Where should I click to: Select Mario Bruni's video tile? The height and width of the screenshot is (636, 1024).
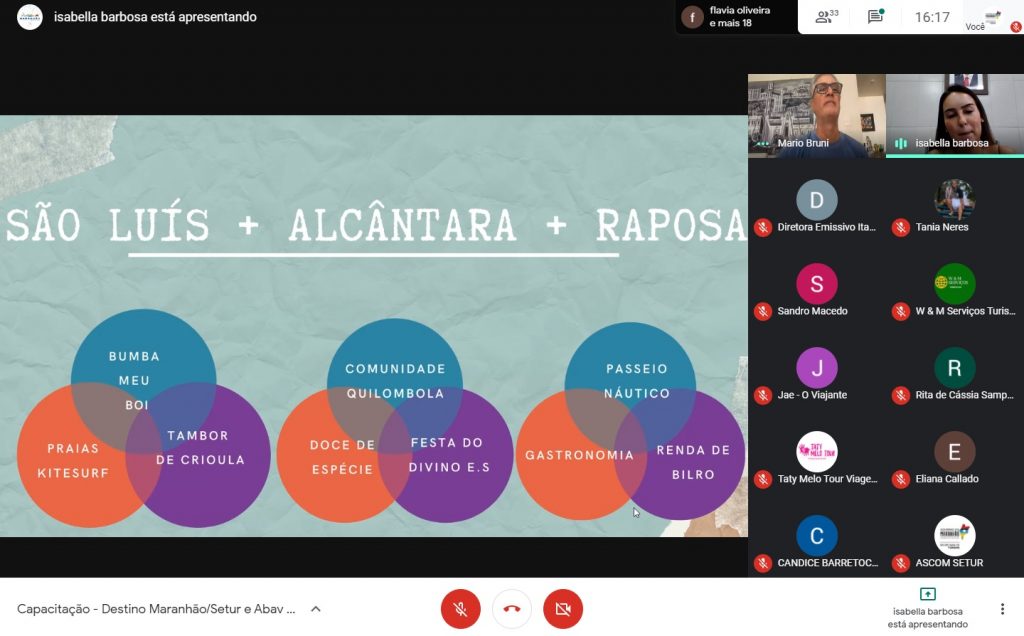point(816,116)
